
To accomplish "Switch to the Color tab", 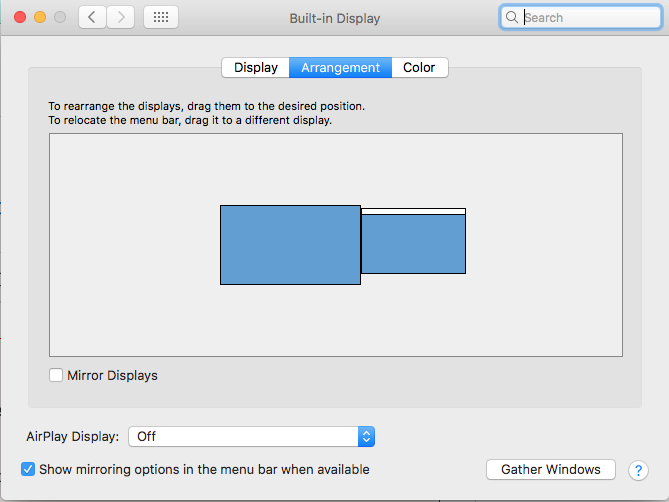I will (x=419, y=67).
